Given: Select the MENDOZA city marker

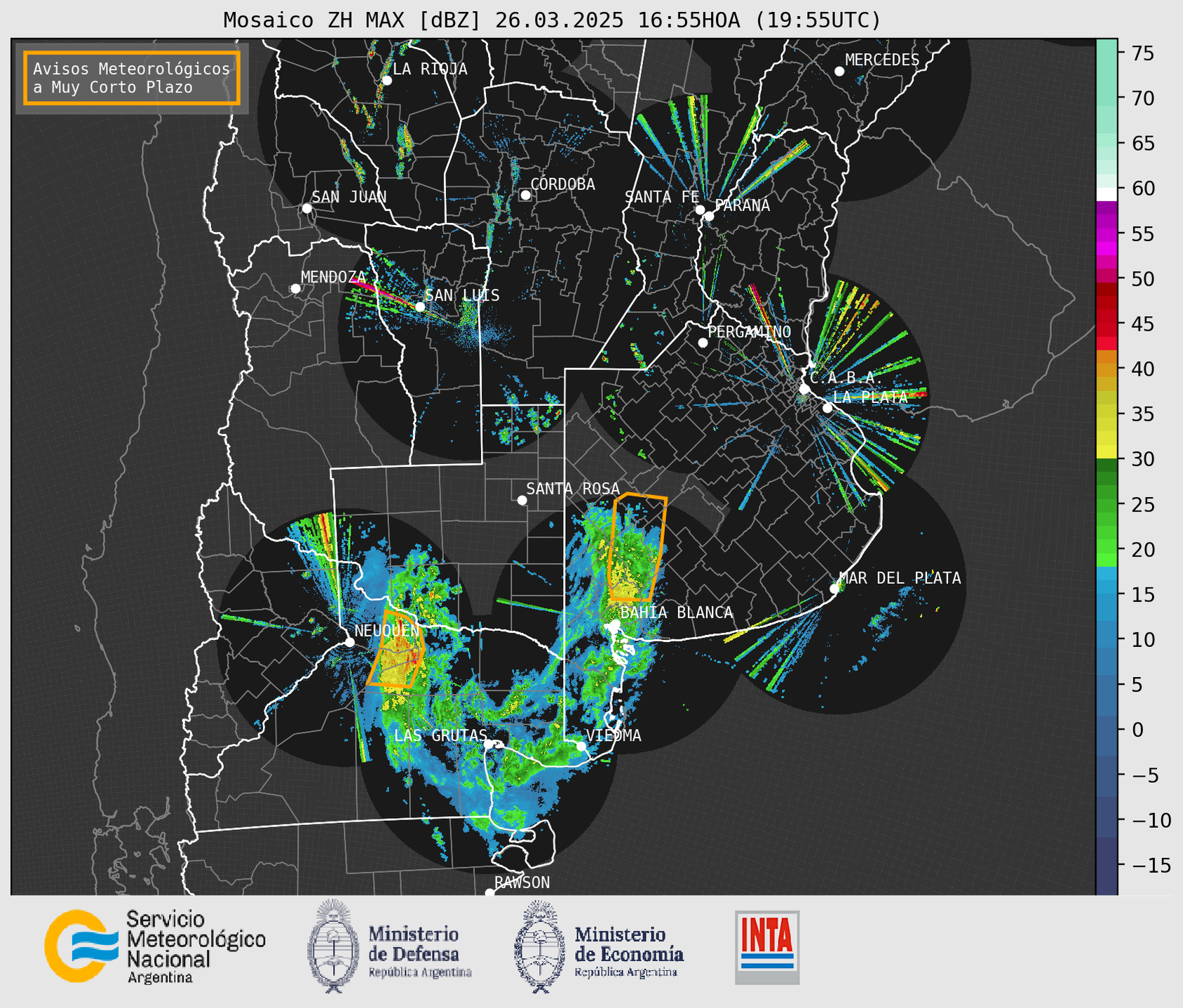Looking at the screenshot, I should (295, 289).
